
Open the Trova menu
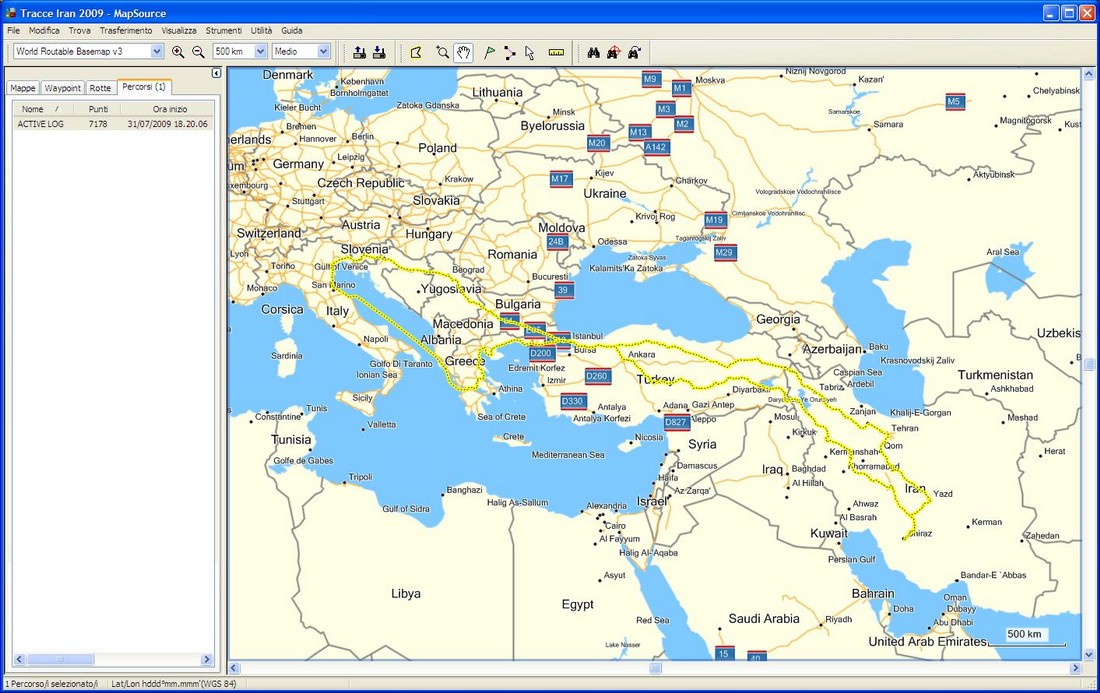(79, 31)
